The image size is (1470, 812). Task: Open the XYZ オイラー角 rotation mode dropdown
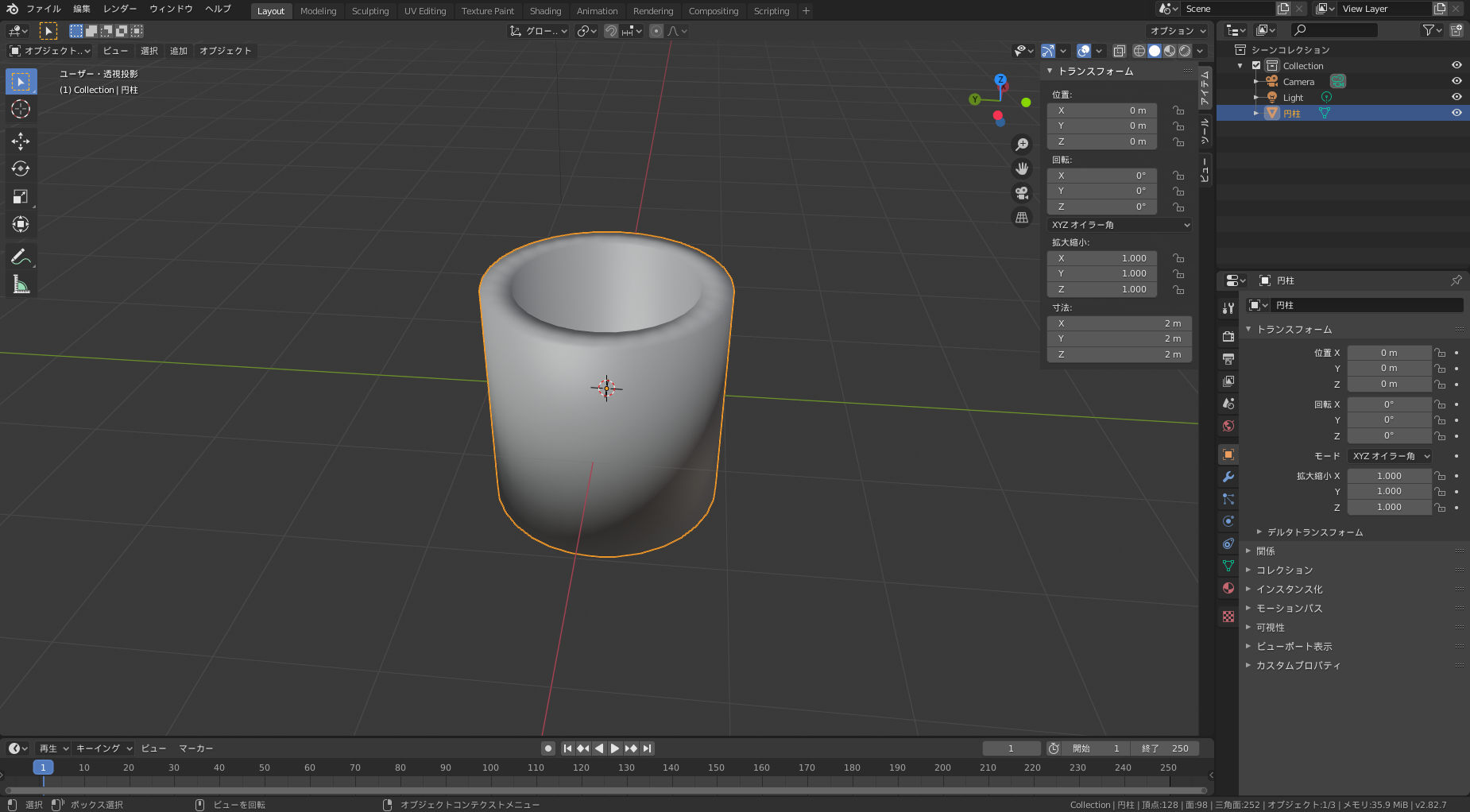click(x=1120, y=225)
